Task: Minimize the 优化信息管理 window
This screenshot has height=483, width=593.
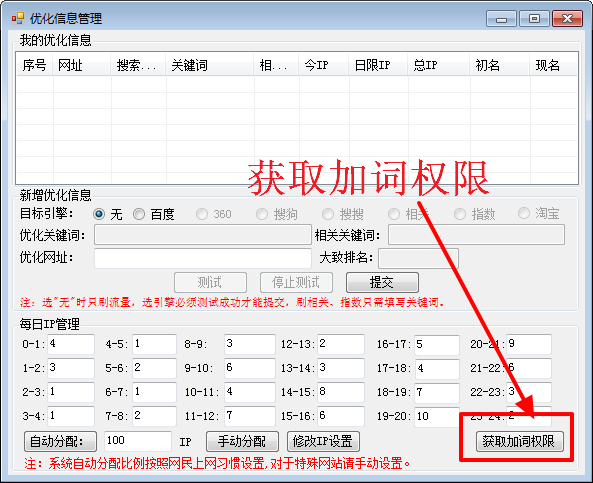Action: (x=501, y=19)
